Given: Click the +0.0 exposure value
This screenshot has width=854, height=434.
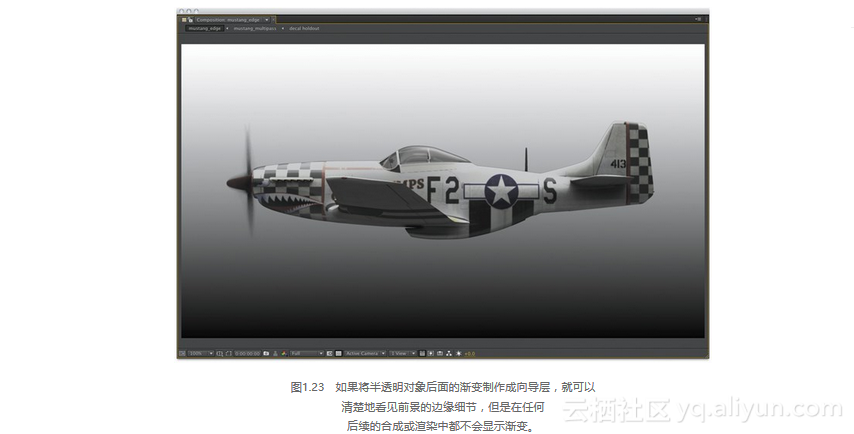Looking at the screenshot, I should (x=469, y=353).
